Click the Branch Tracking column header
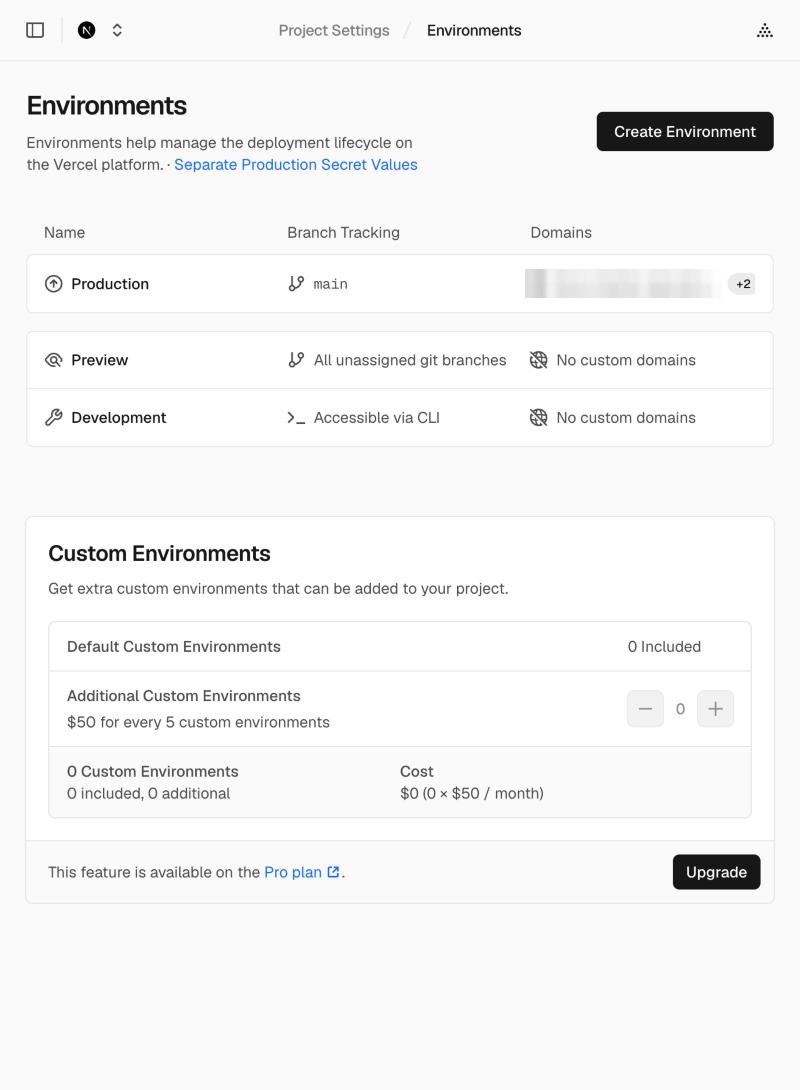The width and height of the screenshot is (800, 1090). [343, 232]
